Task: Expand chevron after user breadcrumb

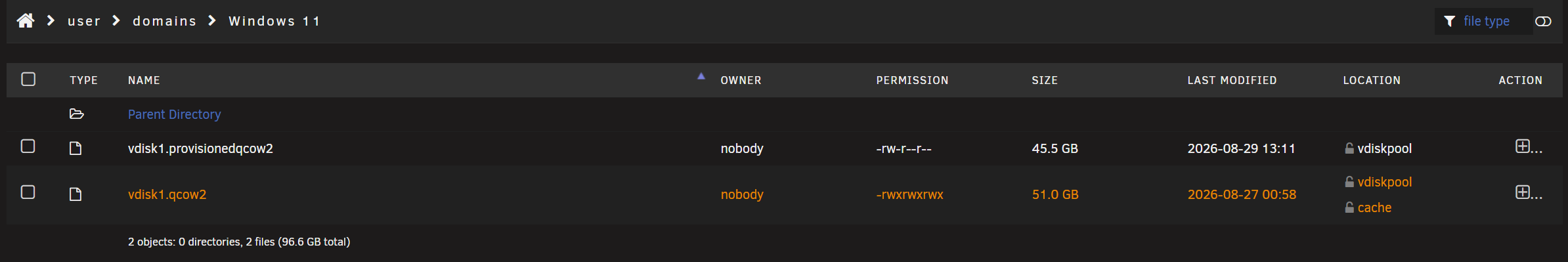Action: (x=116, y=21)
